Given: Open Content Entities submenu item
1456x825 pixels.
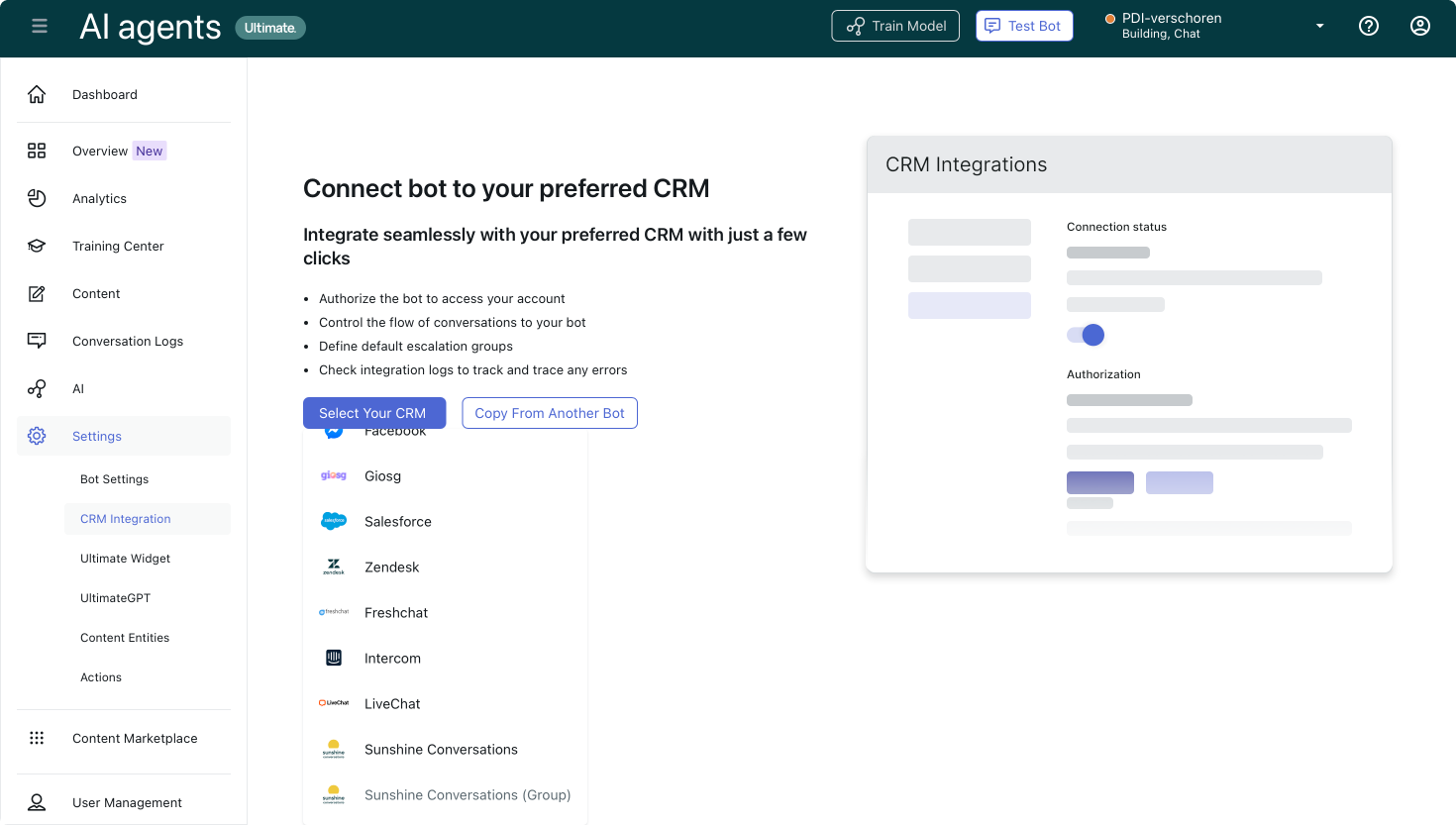Looking at the screenshot, I should (x=148, y=638).
